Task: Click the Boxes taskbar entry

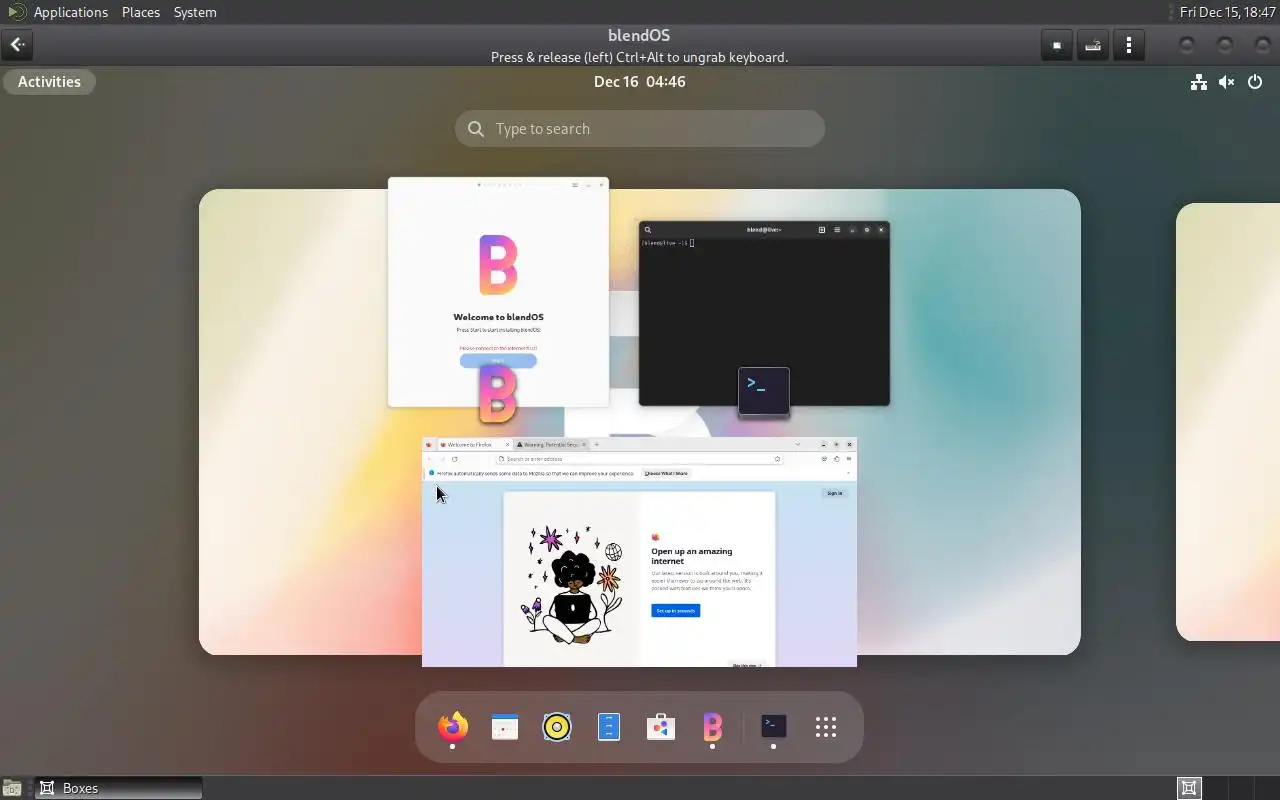Action: 119,788
